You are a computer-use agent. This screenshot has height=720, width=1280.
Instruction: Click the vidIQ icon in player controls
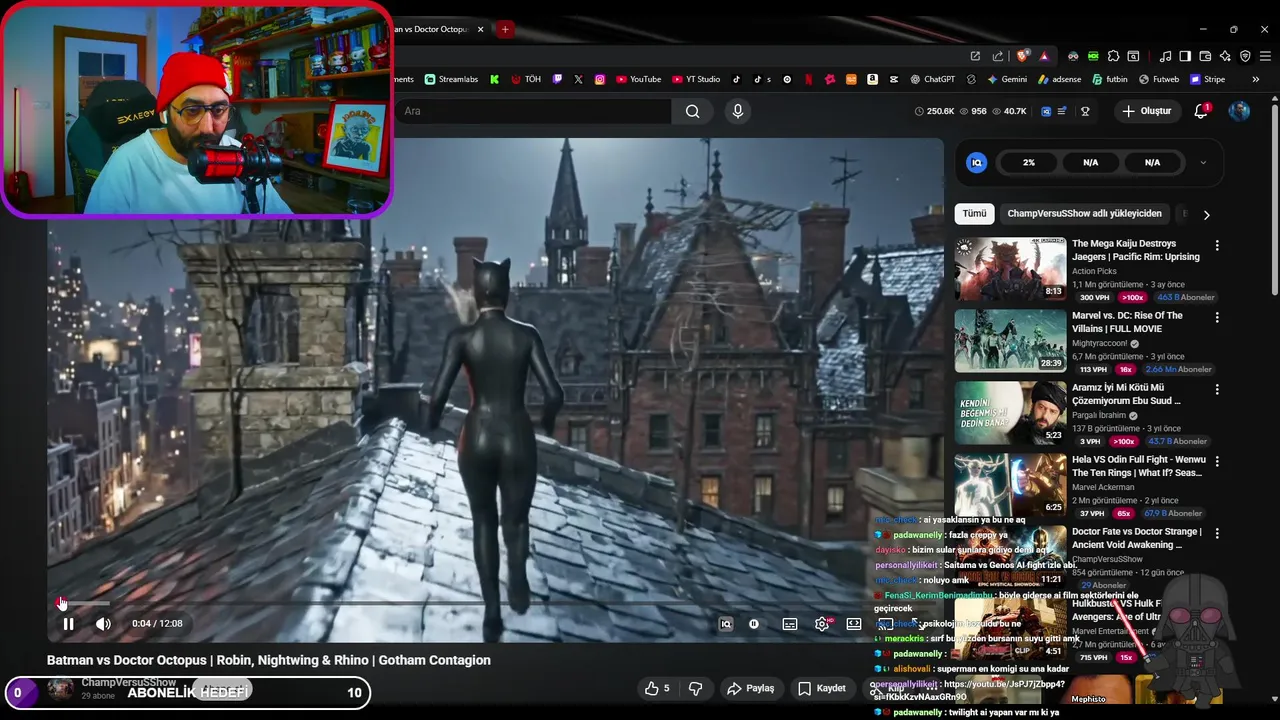tap(726, 624)
